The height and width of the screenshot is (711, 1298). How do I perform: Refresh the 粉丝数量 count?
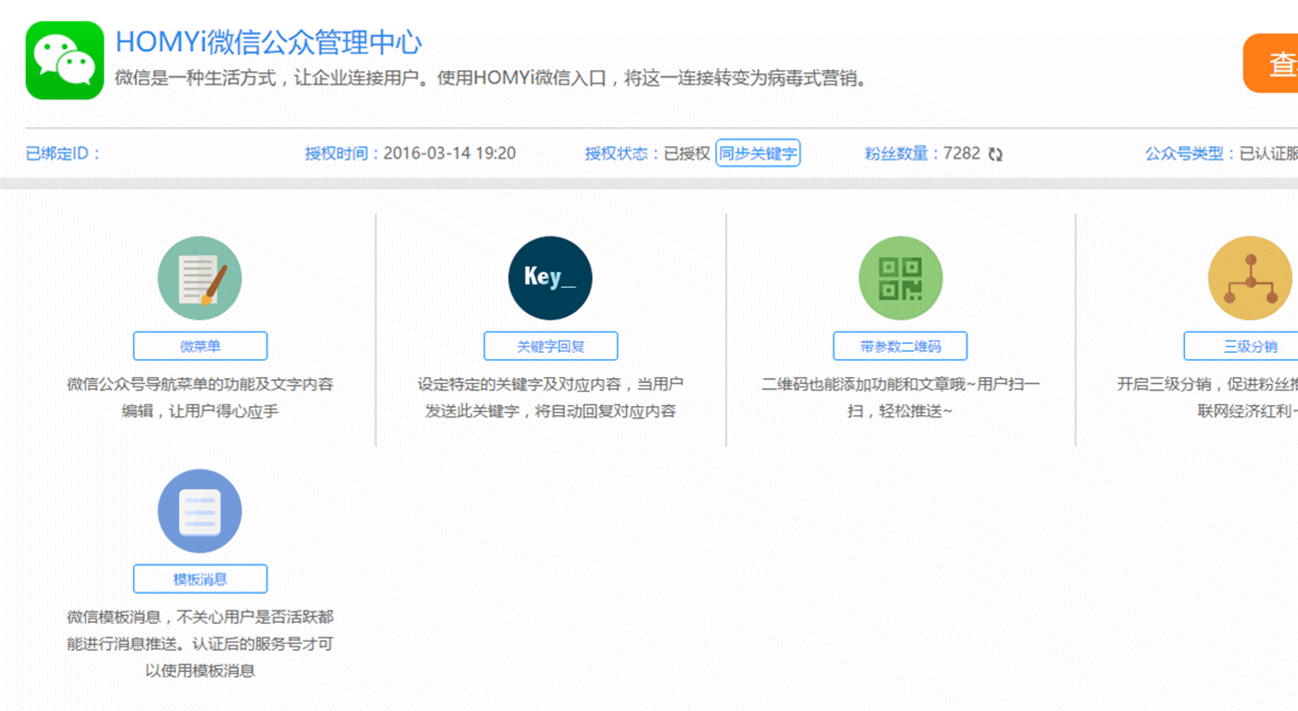pos(995,154)
